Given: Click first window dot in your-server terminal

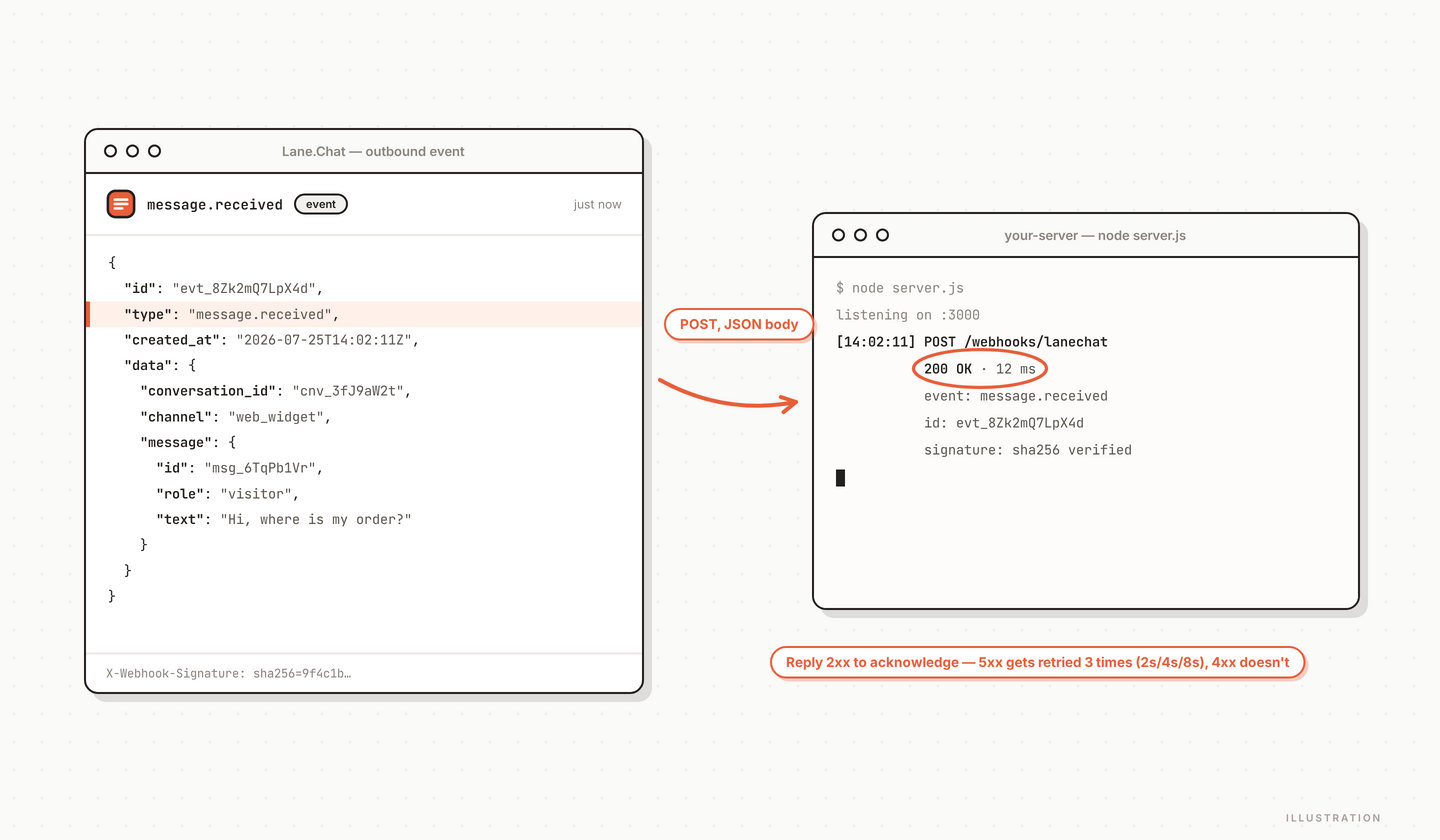Looking at the screenshot, I should (838, 235).
